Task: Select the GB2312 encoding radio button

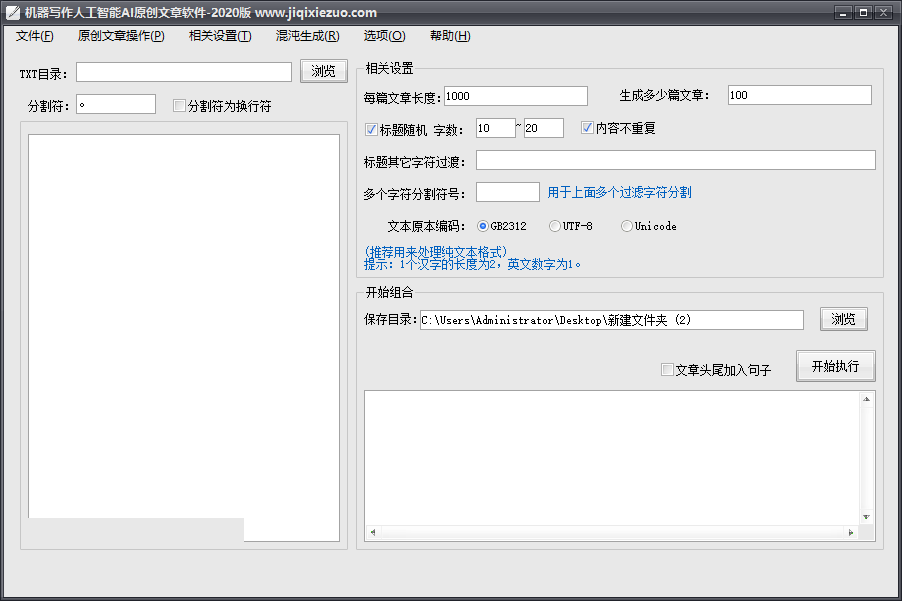Action: (483, 226)
